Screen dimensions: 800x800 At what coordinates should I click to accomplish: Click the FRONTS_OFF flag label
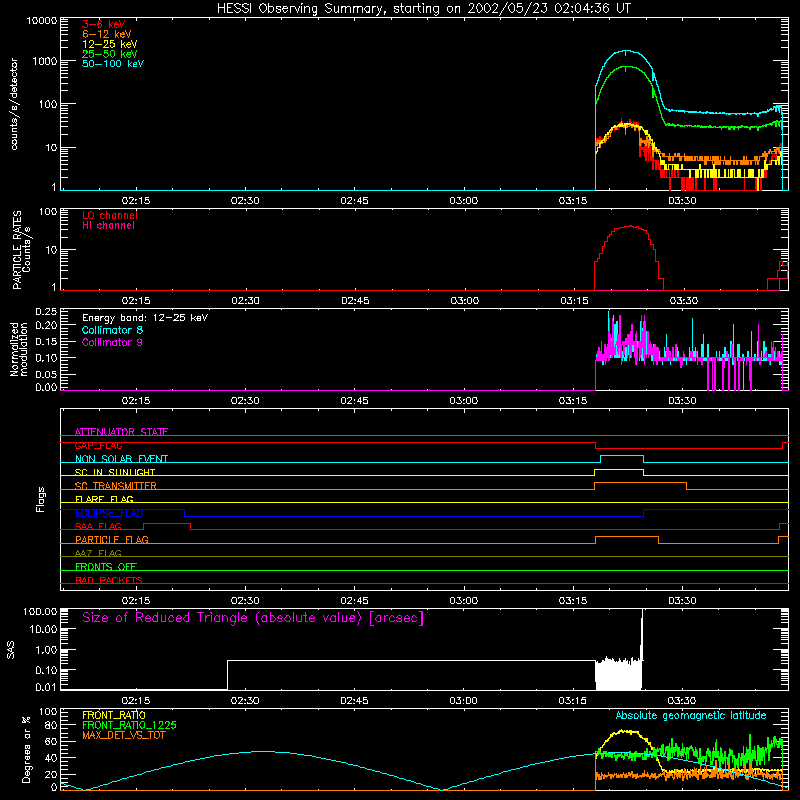[x=106, y=567]
